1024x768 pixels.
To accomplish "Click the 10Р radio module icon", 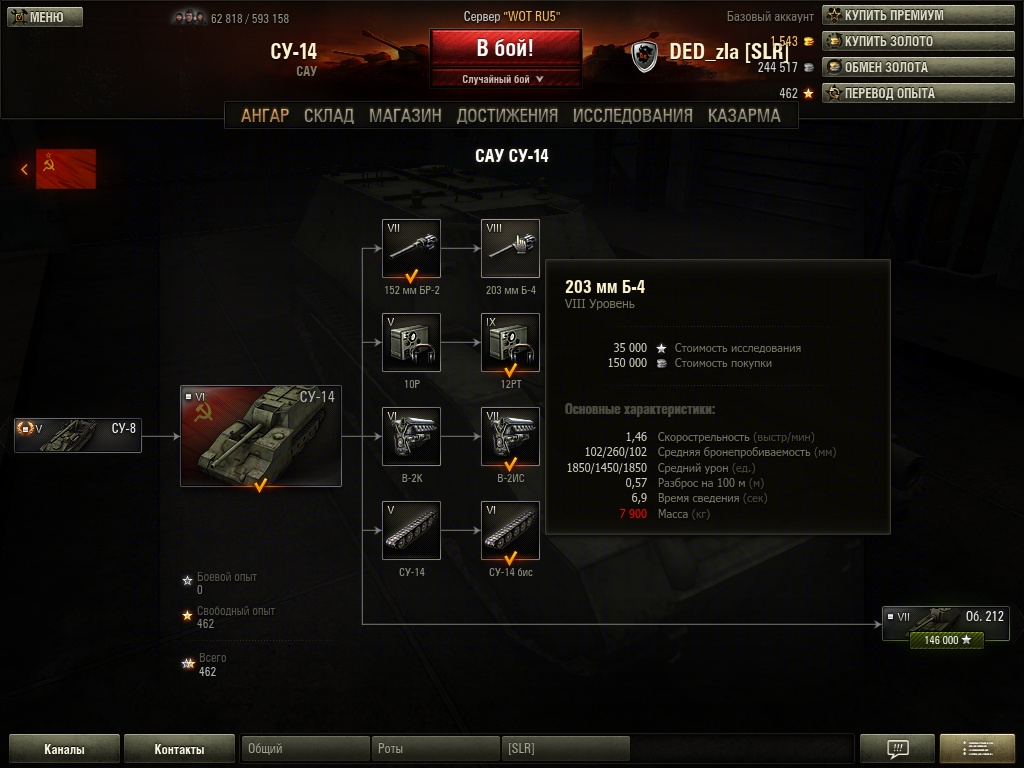I will point(411,342).
